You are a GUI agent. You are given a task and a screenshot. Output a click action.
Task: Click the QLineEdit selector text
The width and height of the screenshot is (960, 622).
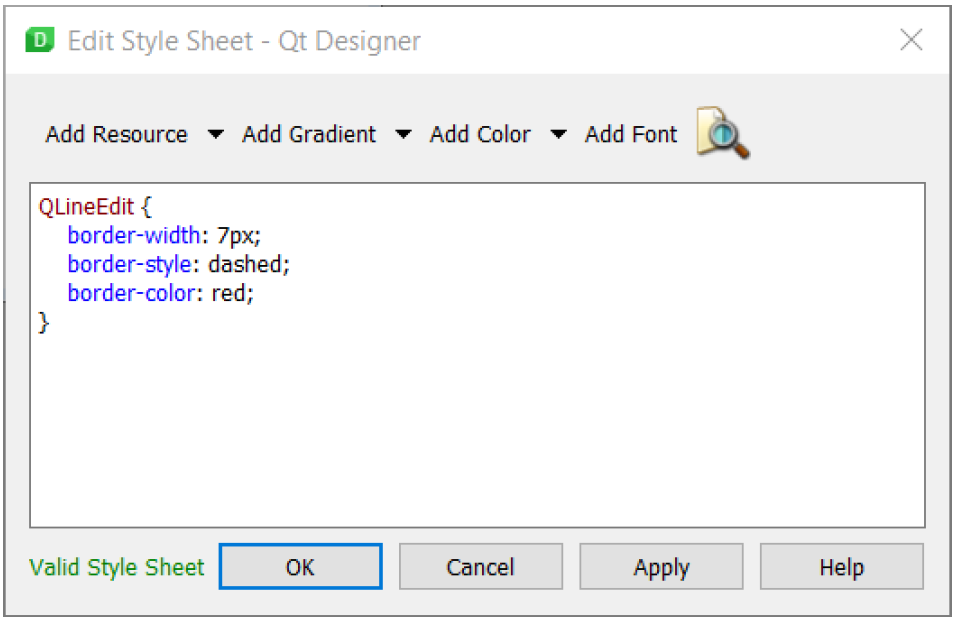(86, 207)
